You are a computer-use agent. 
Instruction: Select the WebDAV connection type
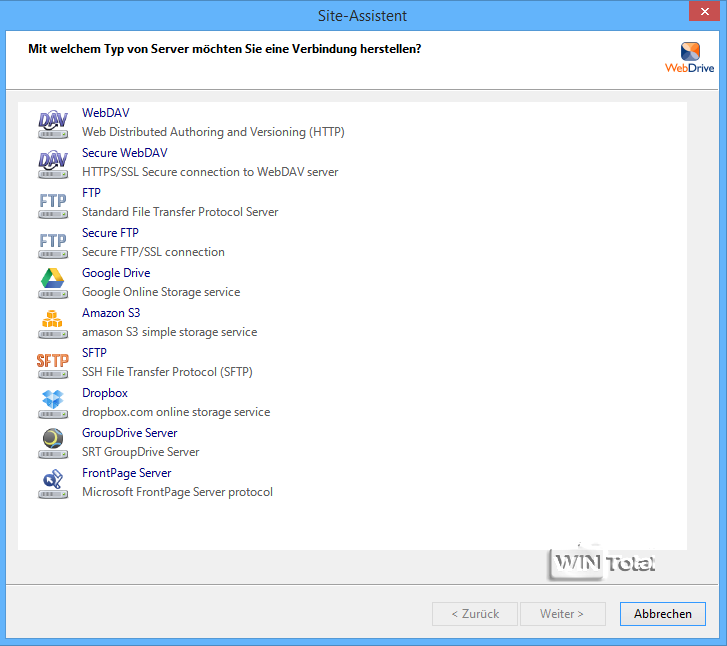pyautogui.click(x=106, y=113)
